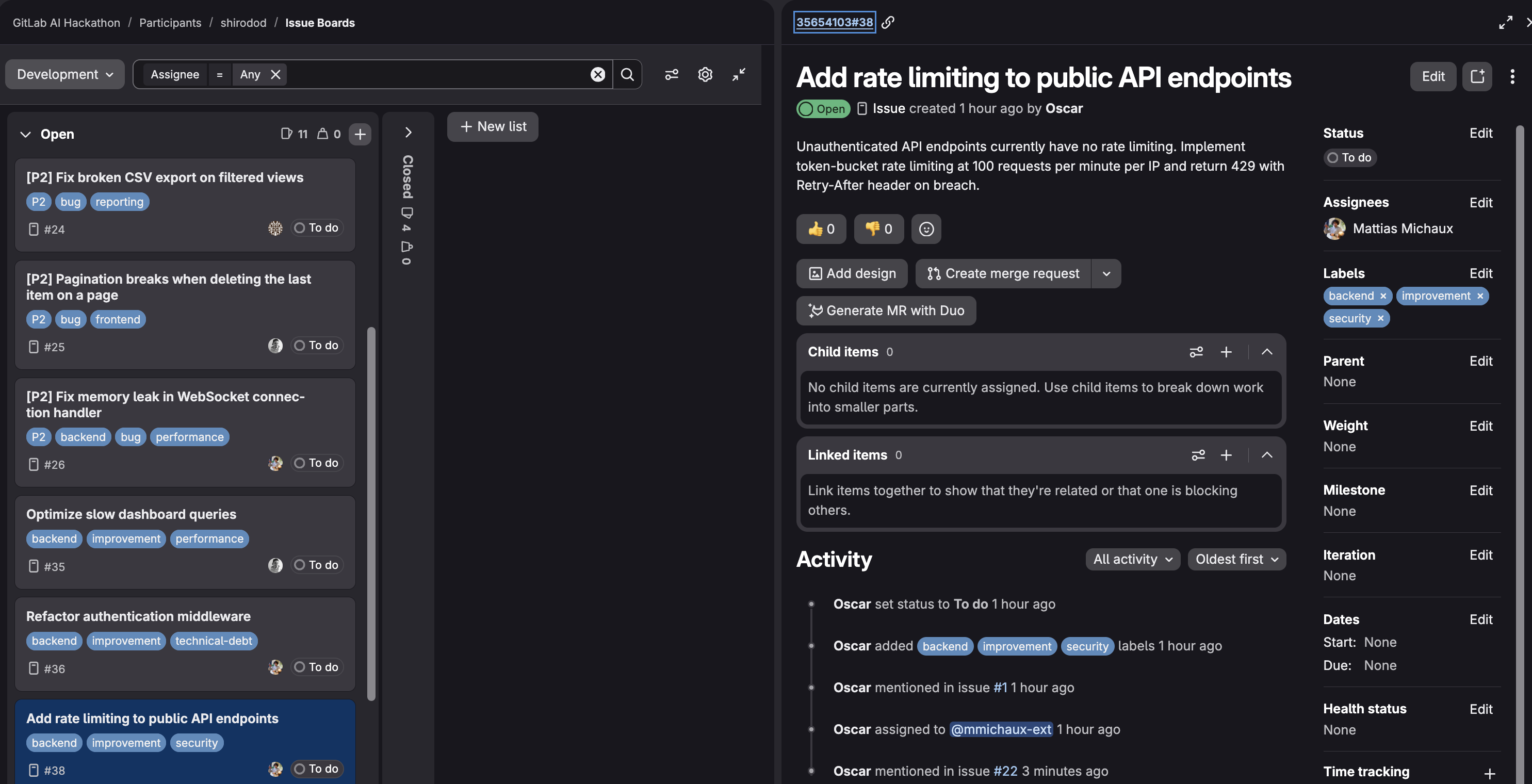Add a child item plus icon
This screenshot has height=784, width=1532.
point(1226,352)
